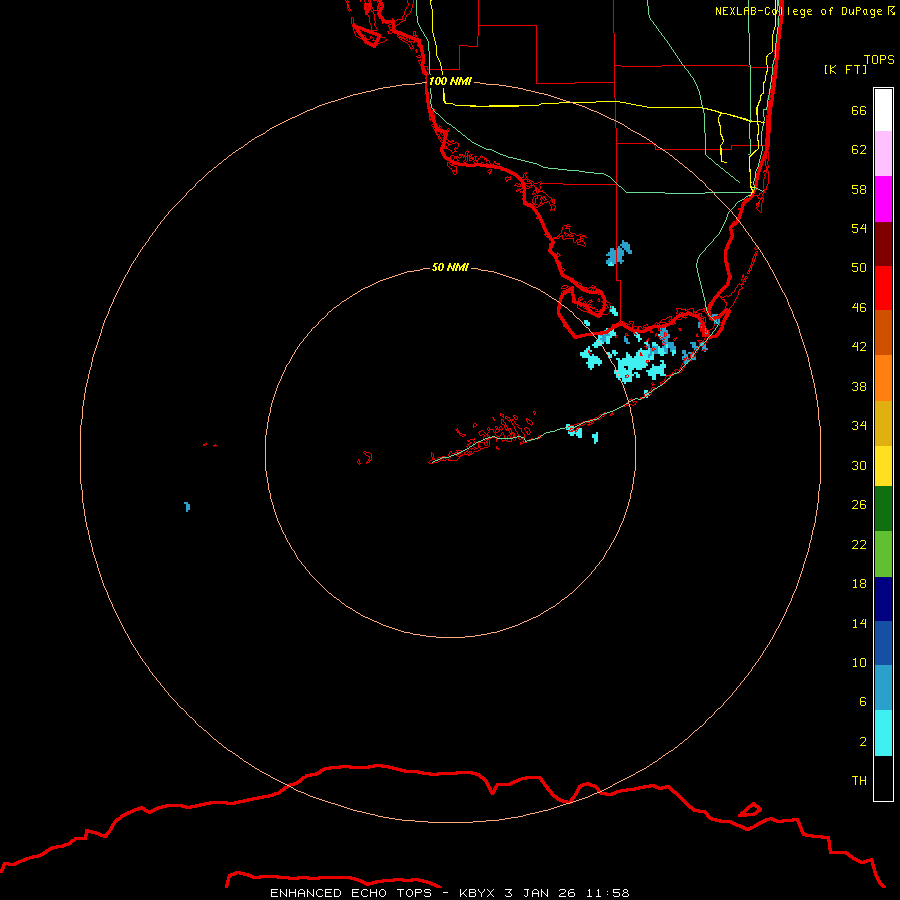Click the light green 26 legend swatch
The height and width of the screenshot is (900, 900).
coord(883,554)
